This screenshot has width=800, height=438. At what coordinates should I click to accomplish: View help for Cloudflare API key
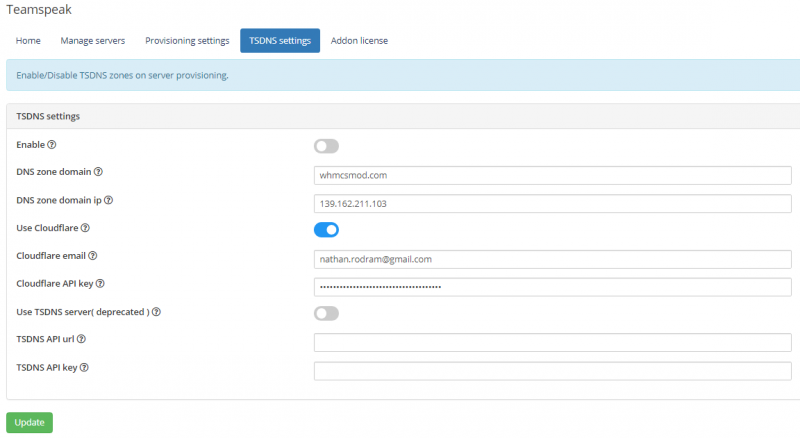100,283
